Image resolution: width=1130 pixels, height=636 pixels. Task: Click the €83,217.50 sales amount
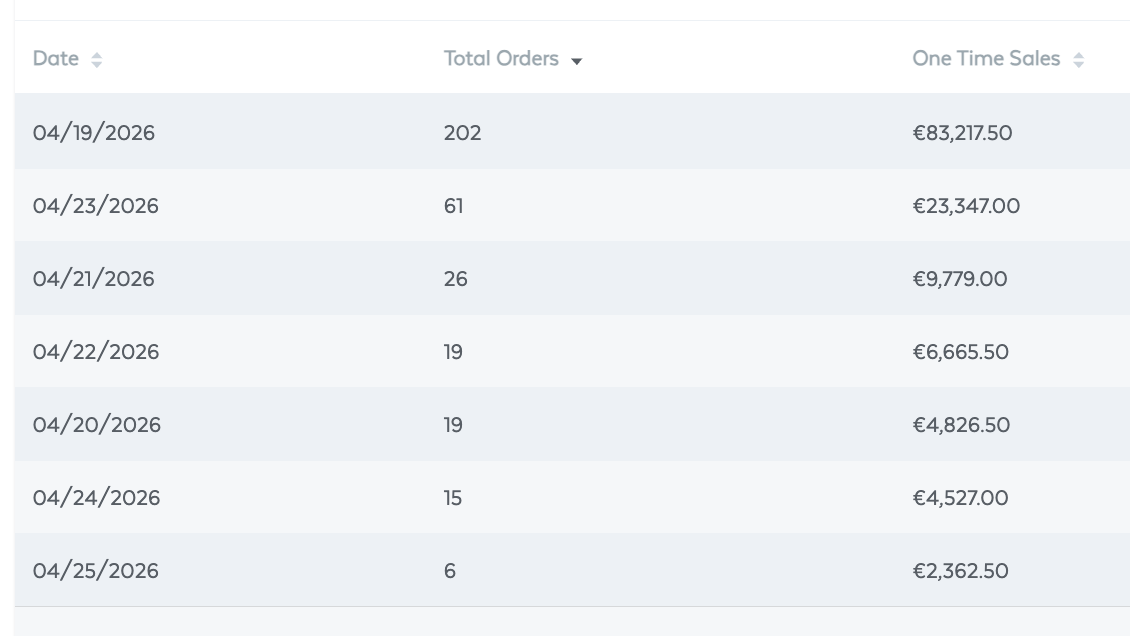point(962,133)
